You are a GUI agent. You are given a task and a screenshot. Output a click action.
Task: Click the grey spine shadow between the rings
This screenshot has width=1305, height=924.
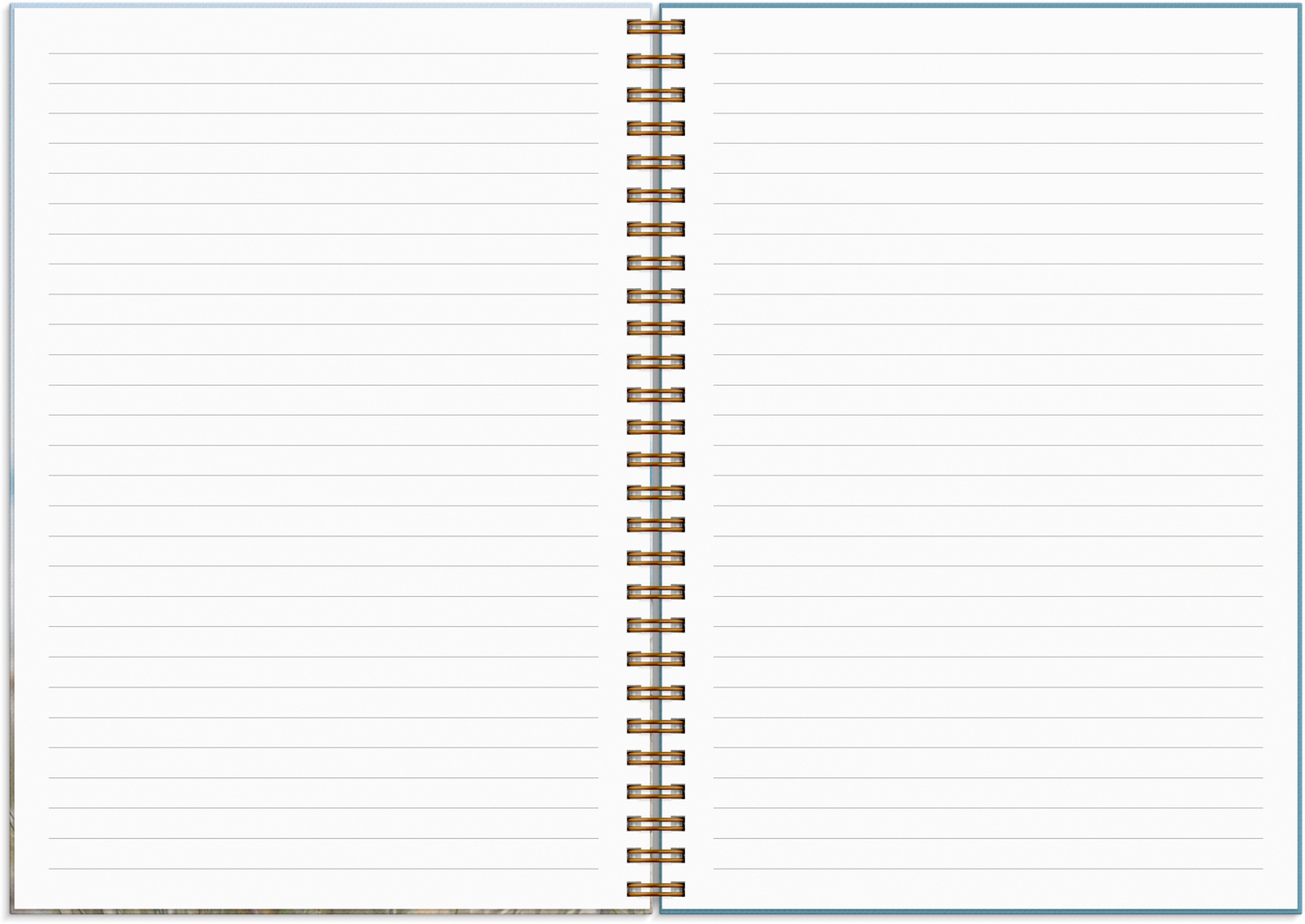point(655,444)
